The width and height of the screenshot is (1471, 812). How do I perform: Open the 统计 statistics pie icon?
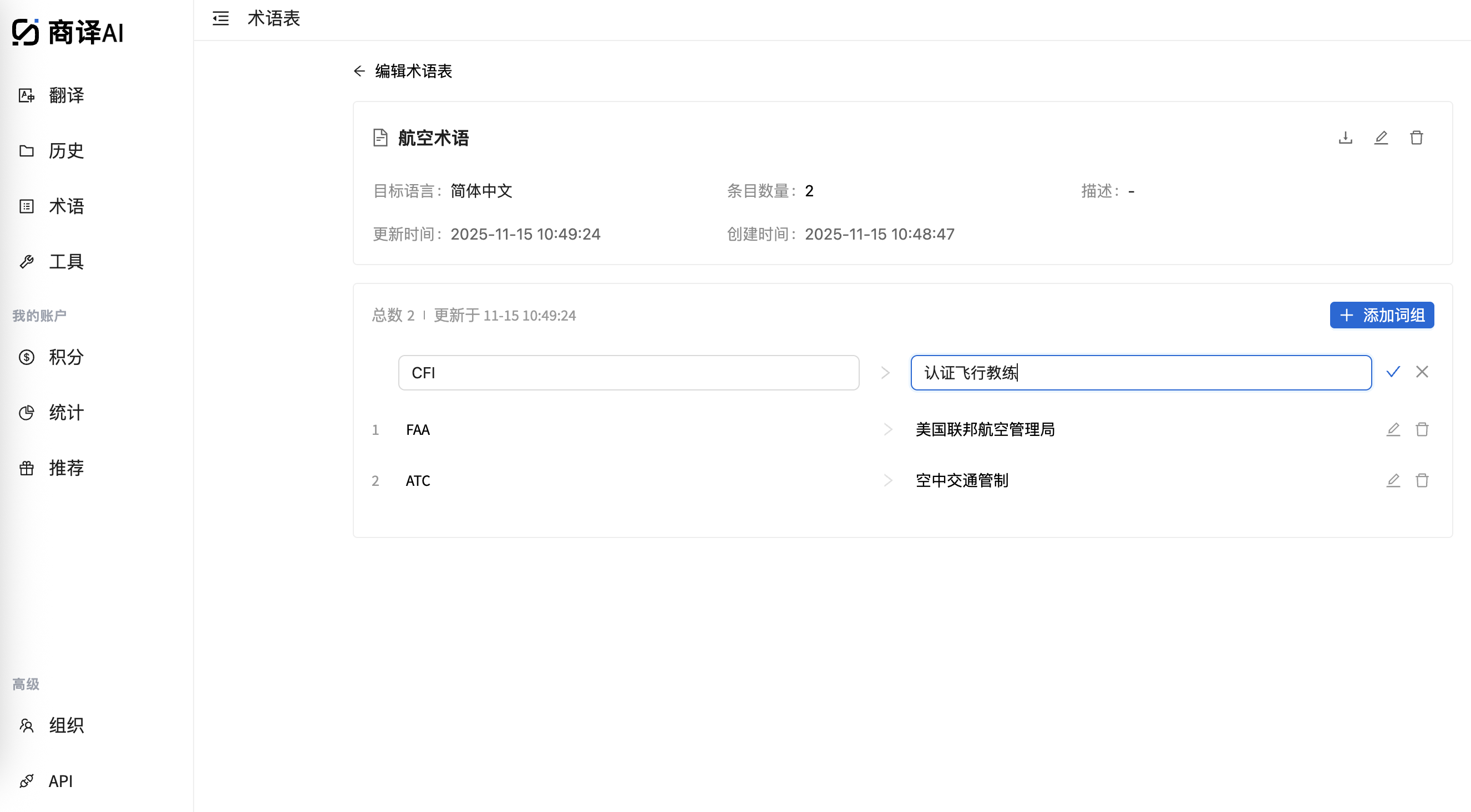(x=26, y=412)
